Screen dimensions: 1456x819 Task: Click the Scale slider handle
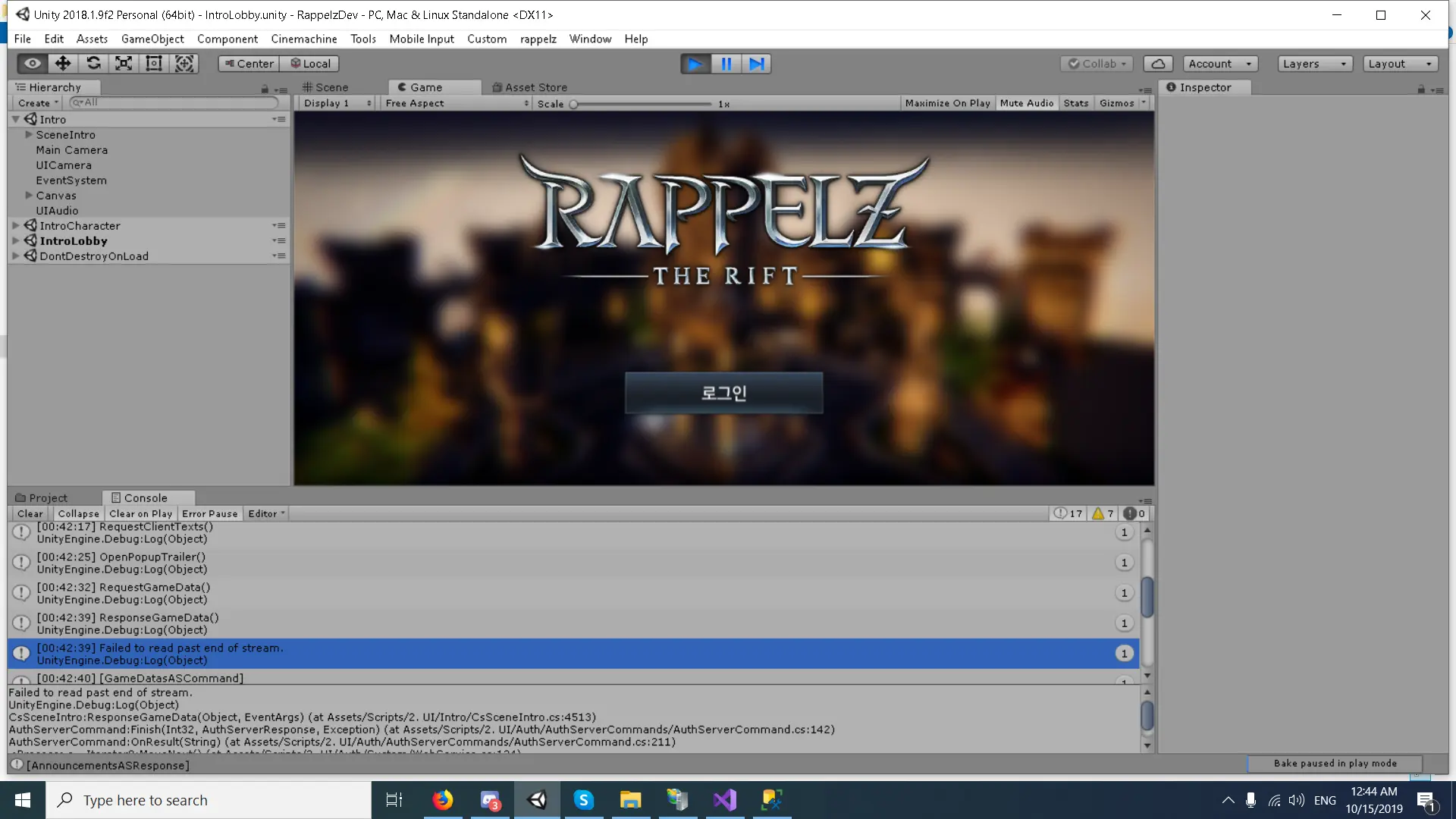pyautogui.click(x=574, y=104)
